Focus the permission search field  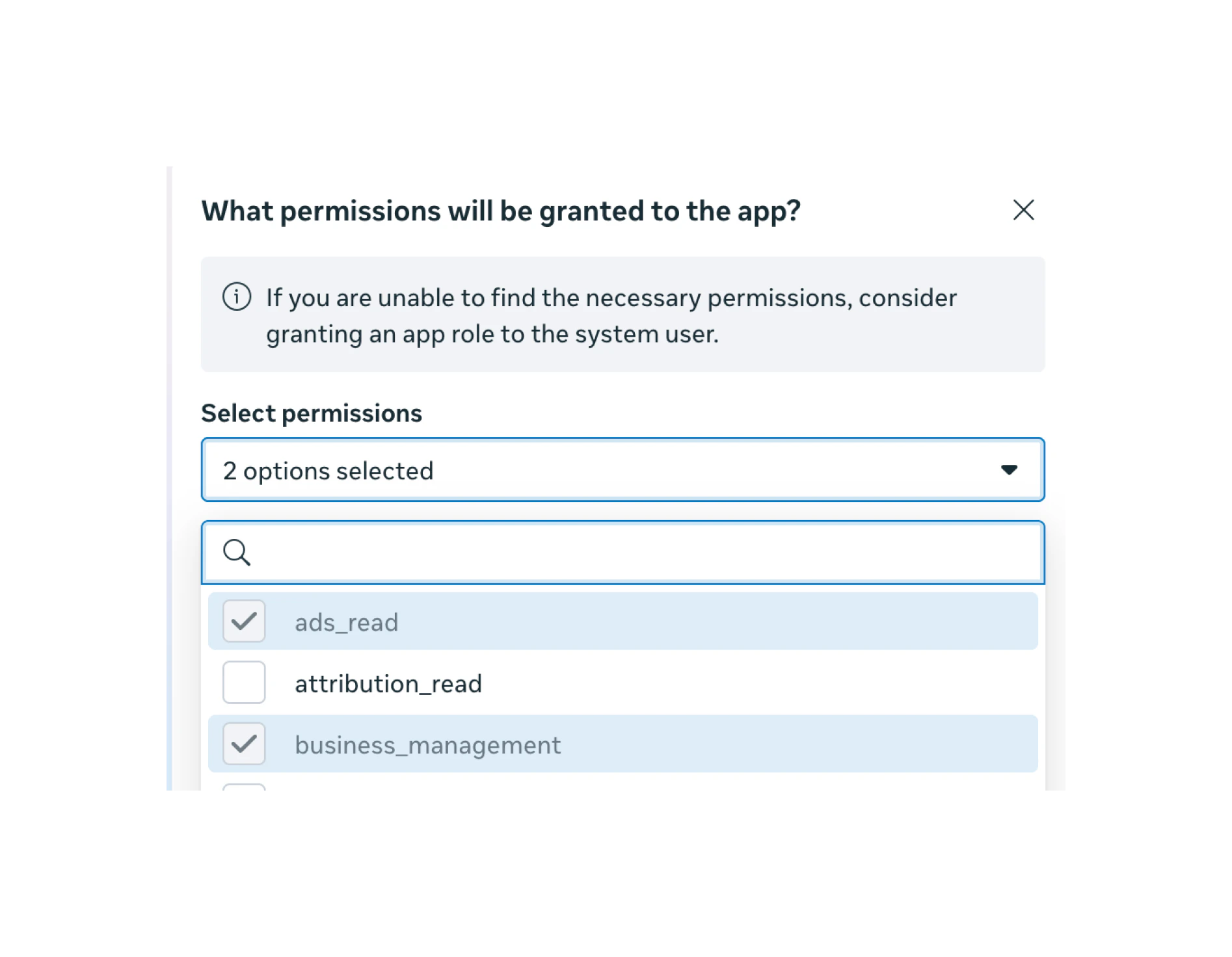[x=585, y=553]
